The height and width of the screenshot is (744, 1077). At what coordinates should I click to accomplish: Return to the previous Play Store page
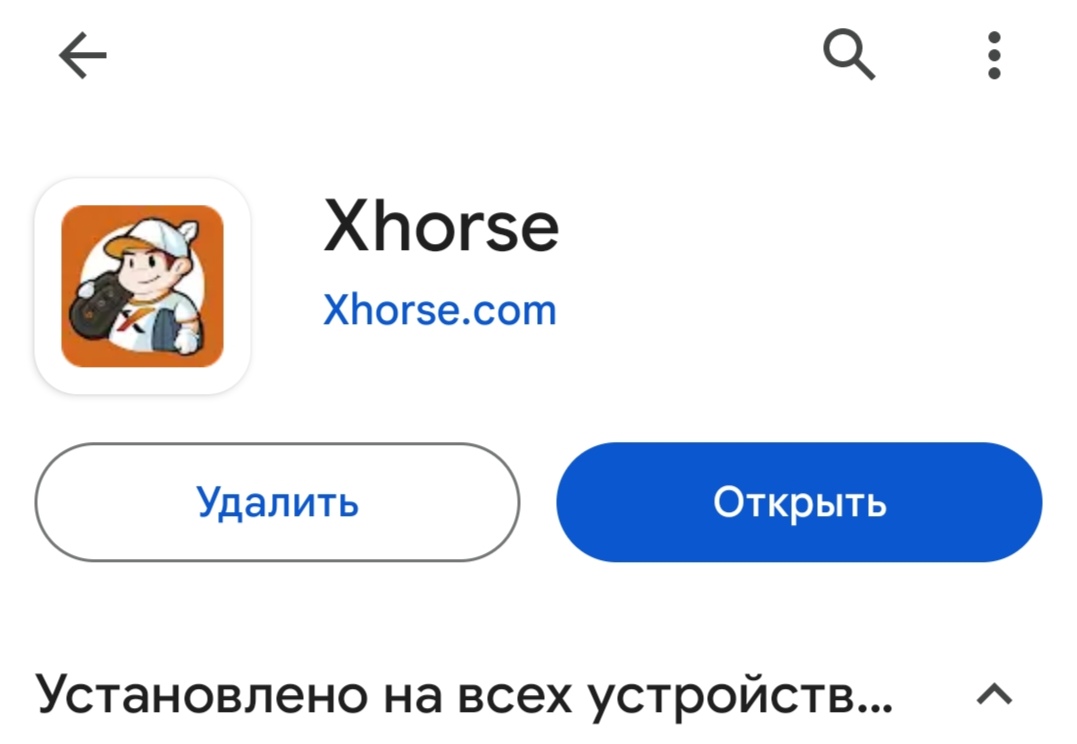coord(82,56)
